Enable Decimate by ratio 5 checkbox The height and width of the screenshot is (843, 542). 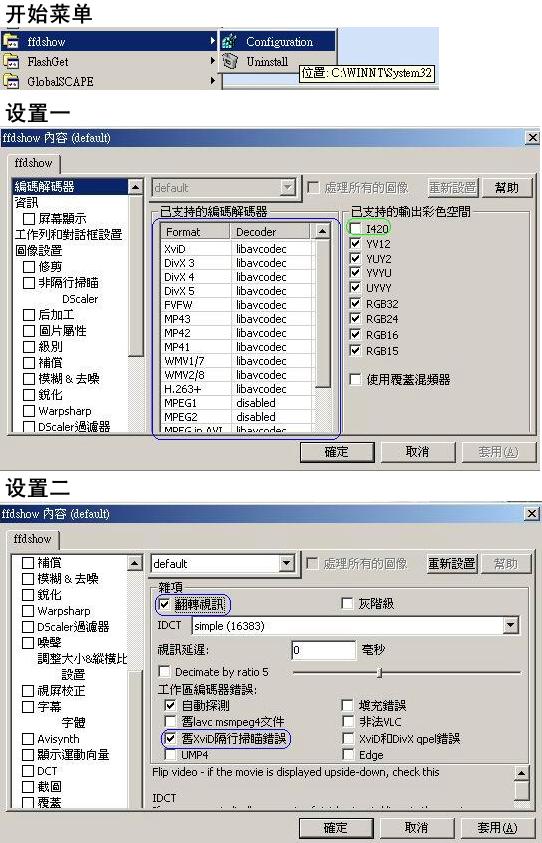[165, 671]
